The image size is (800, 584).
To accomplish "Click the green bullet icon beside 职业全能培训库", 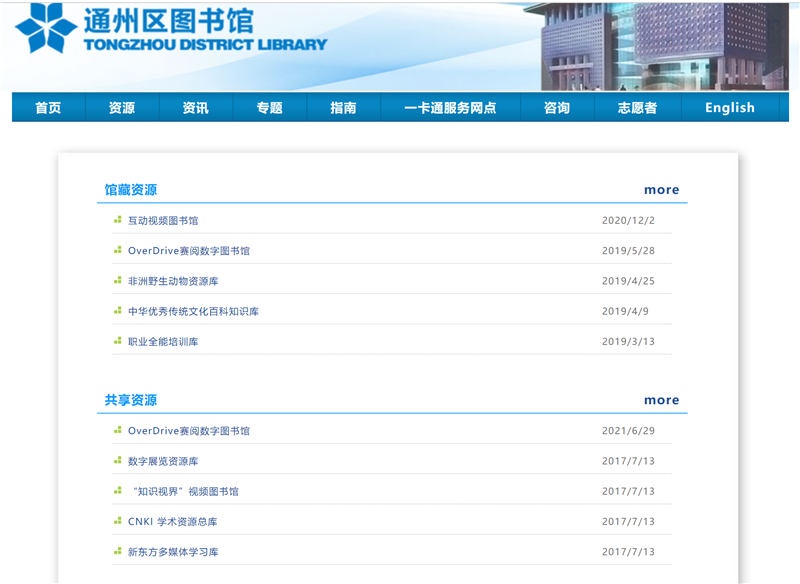I will pyautogui.click(x=118, y=342).
